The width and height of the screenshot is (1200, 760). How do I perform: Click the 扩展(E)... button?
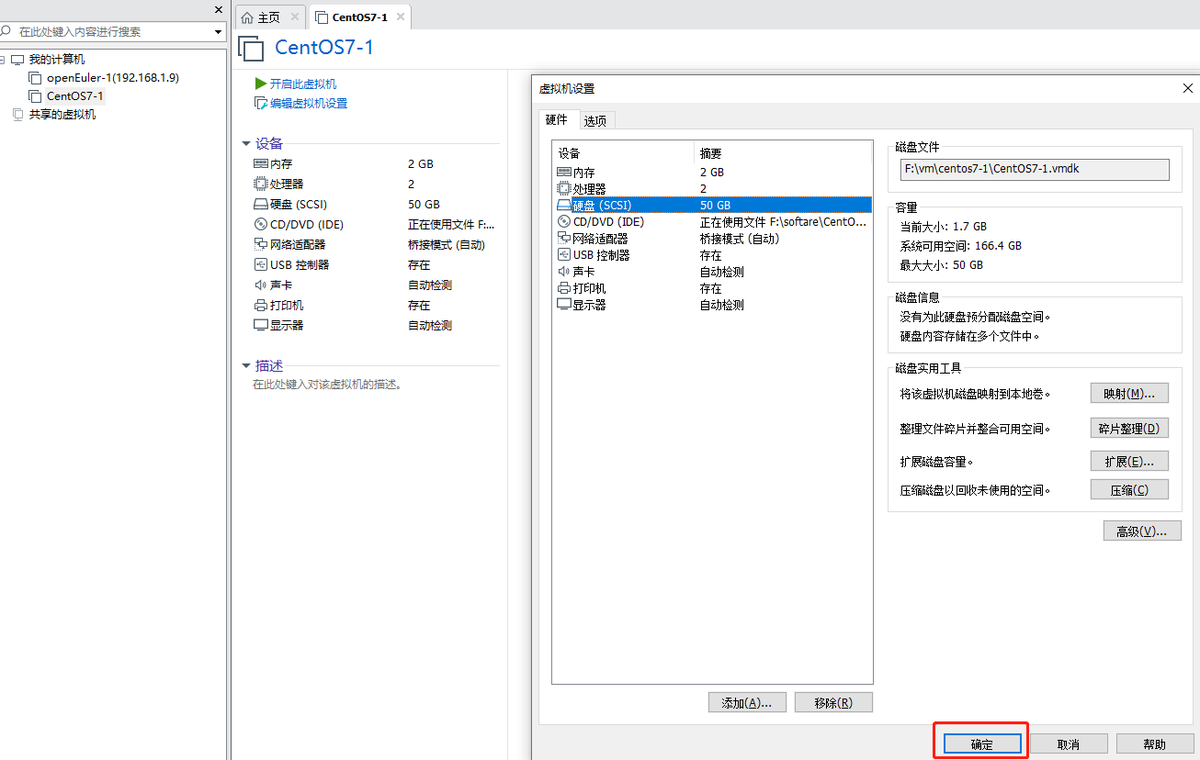pos(1129,462)
